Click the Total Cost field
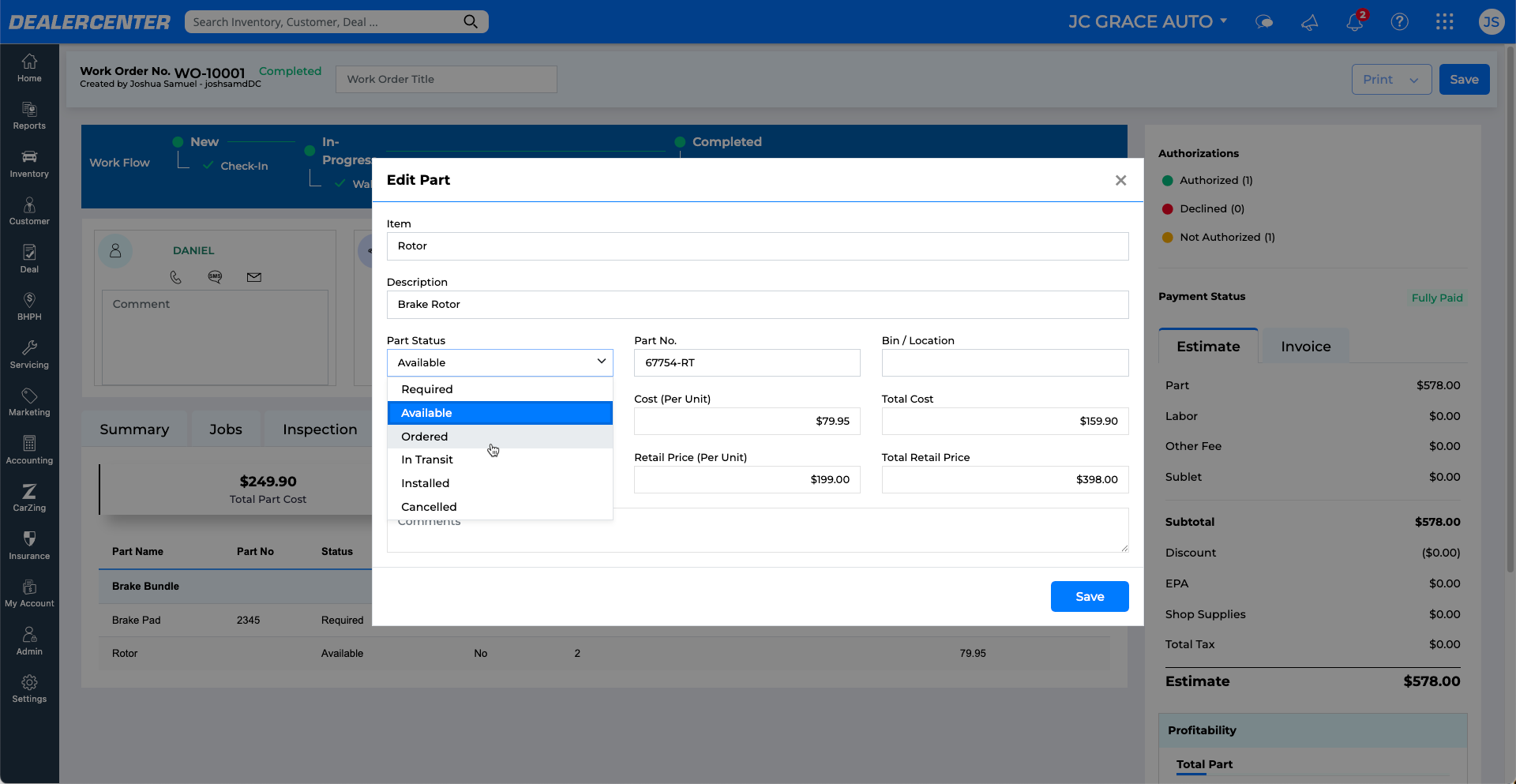Image resolution: width=1516 pixels, height=784 pixels. (1005, 421)
